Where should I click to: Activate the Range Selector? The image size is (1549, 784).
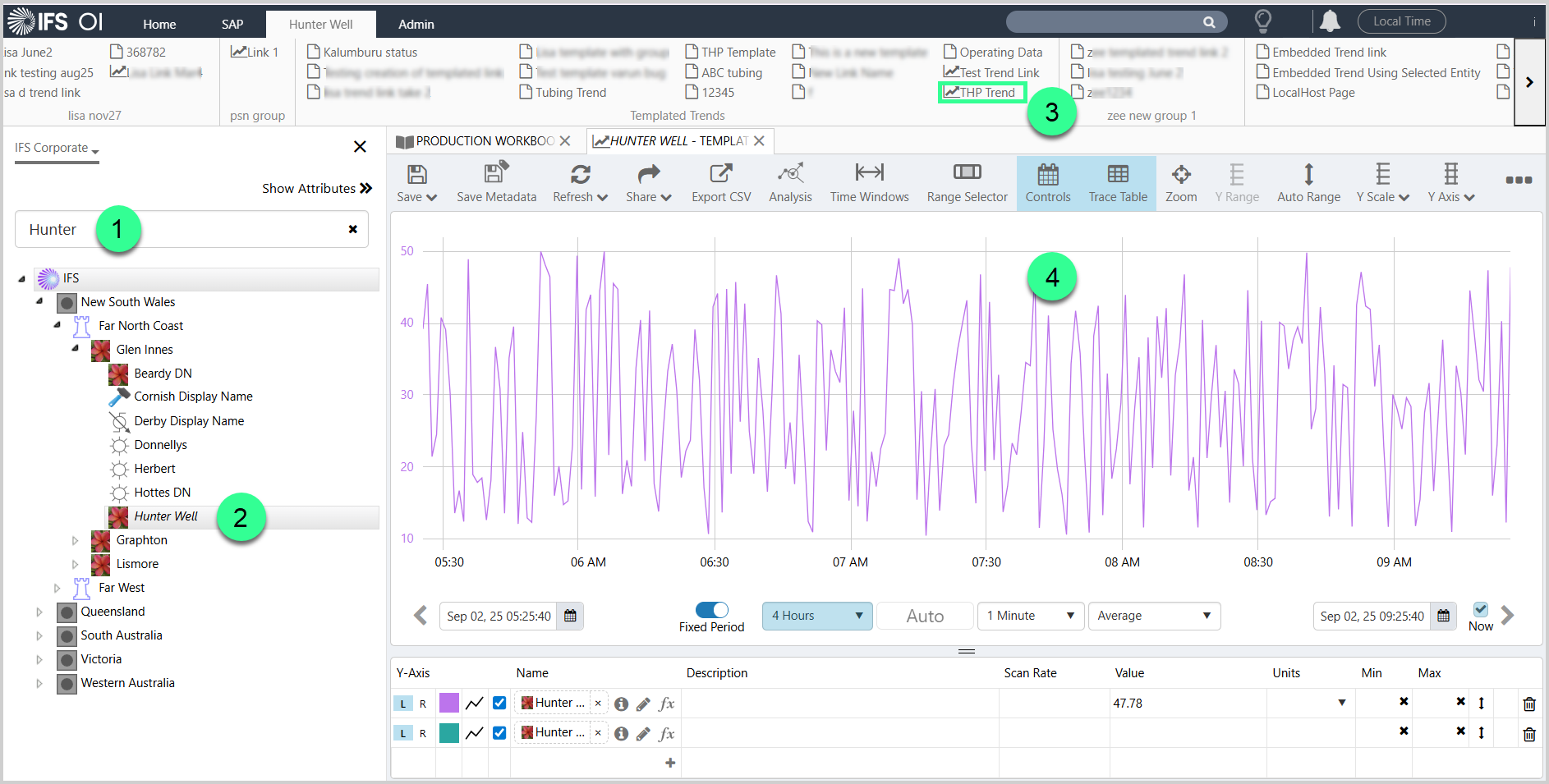coord(967,174)
